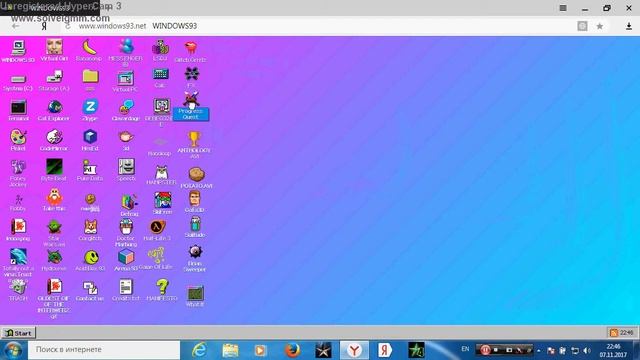Open the Contact us icon
The image size is (640, 360).
click(90, 287)
